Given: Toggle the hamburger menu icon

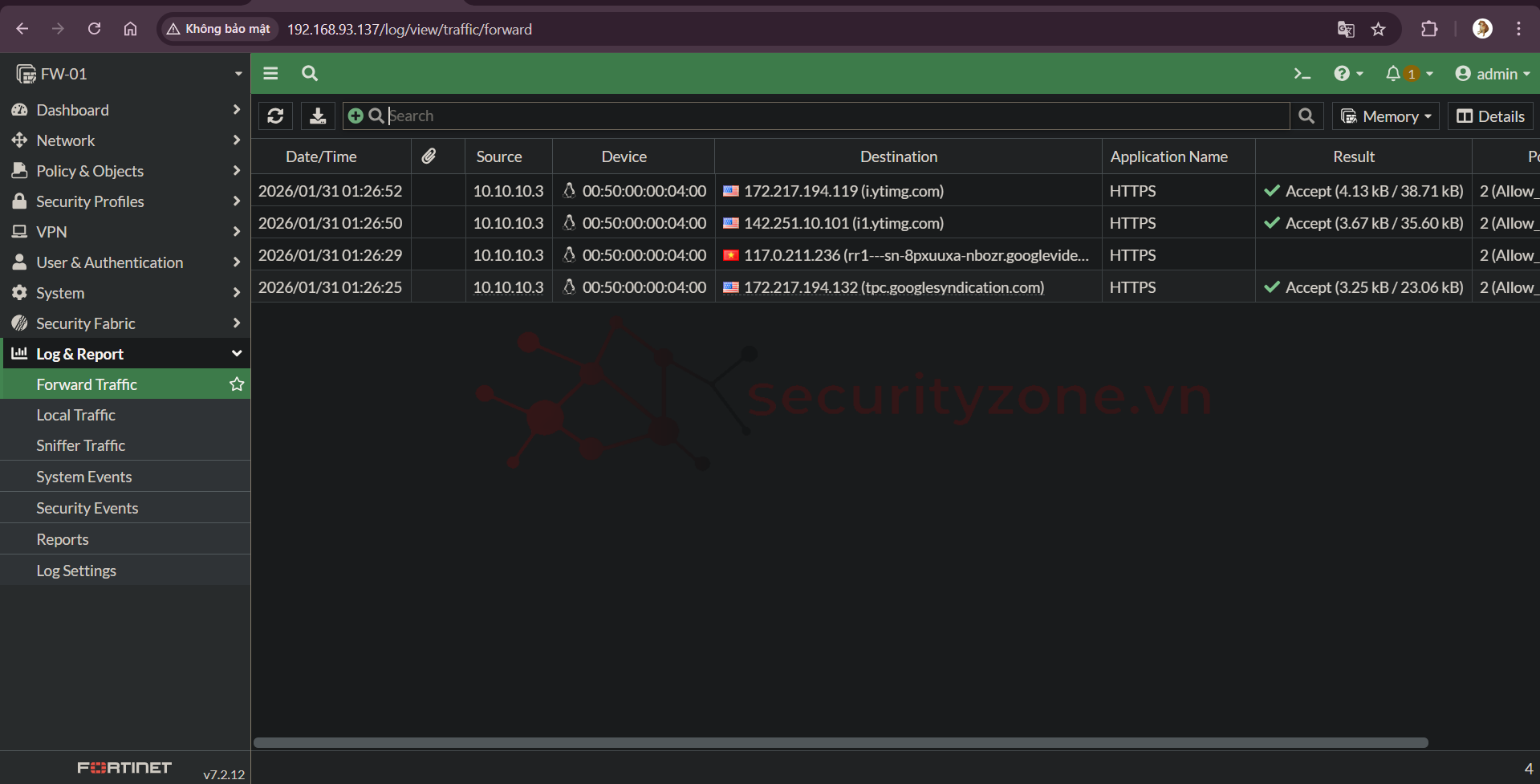Looking at the screenshot, I should [270, 74].
